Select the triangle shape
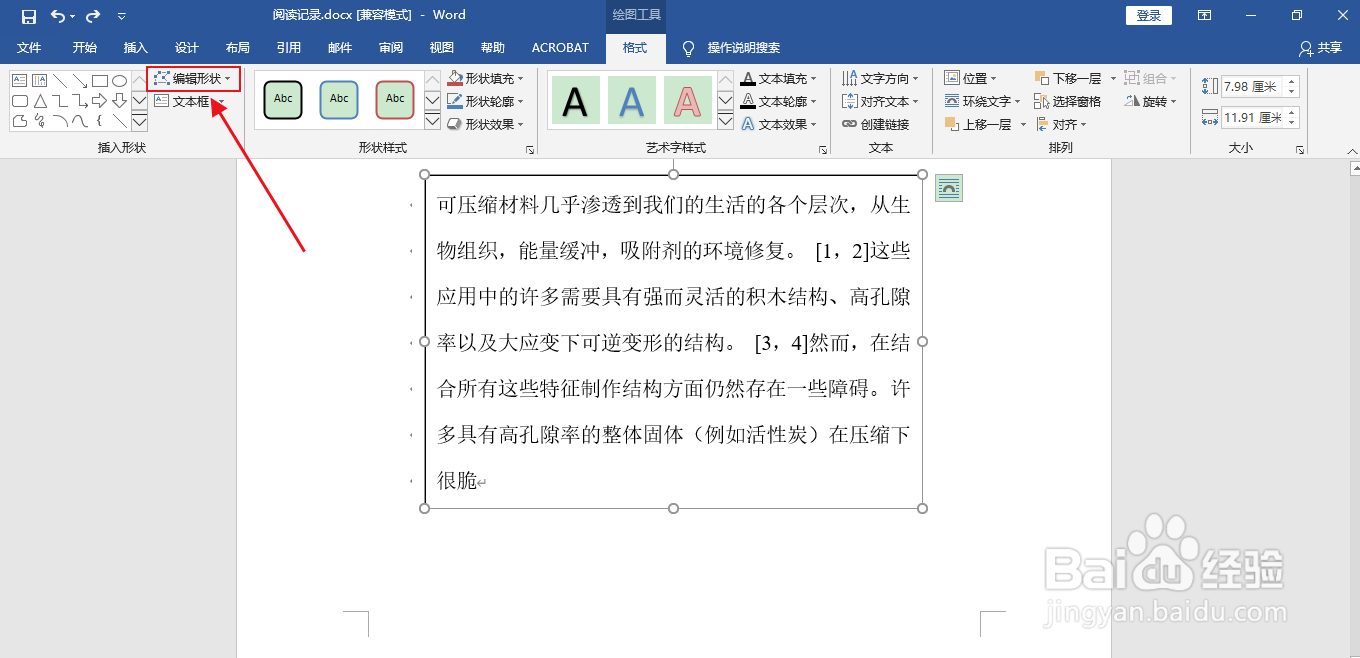The image size is (1360, 658). click(x=40, y=101)
